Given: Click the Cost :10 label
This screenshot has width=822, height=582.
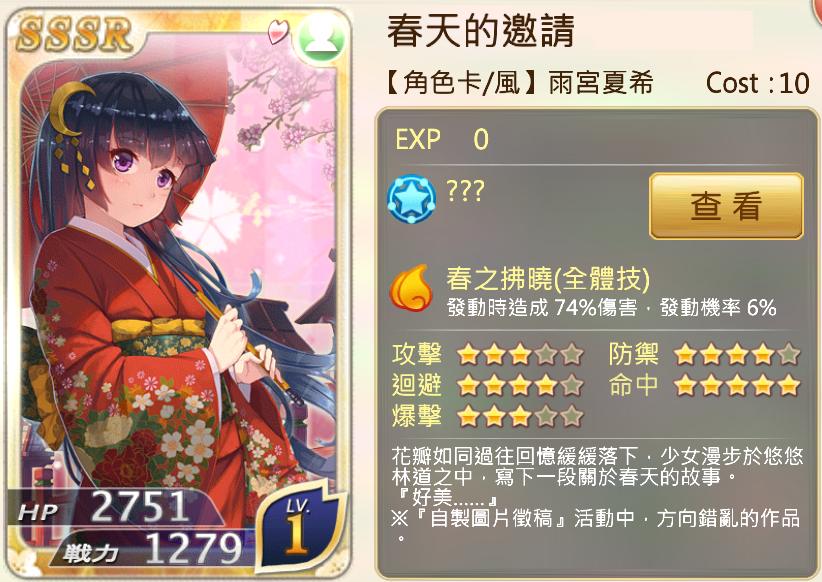Looking at the screenshot, I should pos(758,83).
